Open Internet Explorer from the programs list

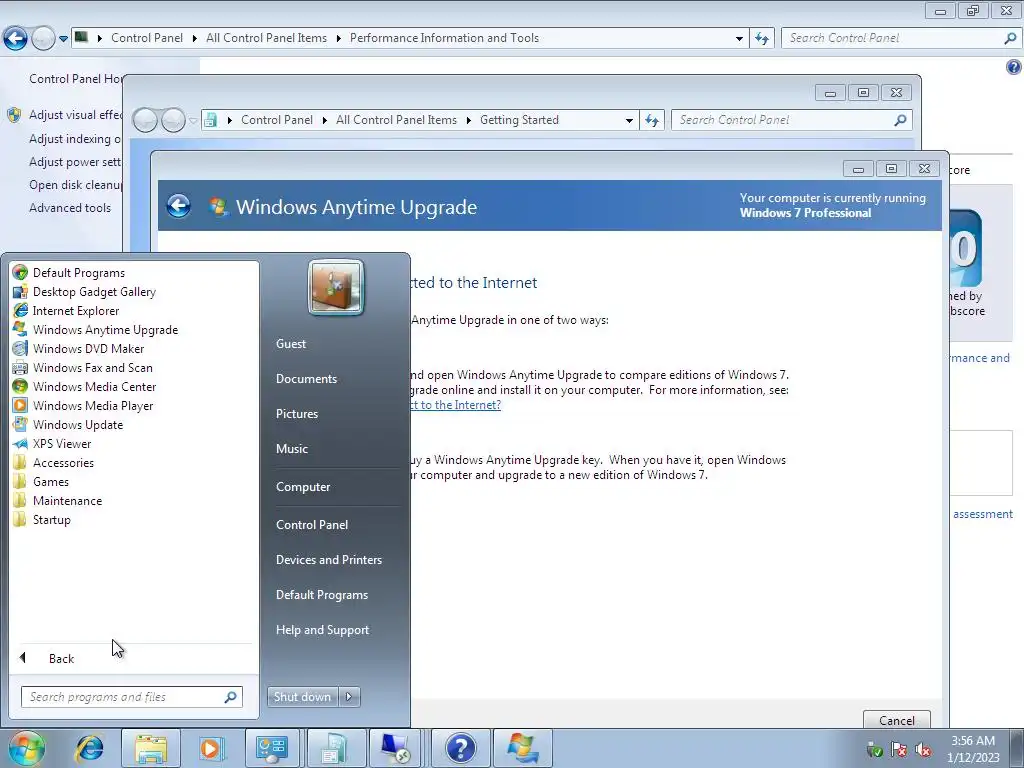pyautogui.click(x=76, y=311)
